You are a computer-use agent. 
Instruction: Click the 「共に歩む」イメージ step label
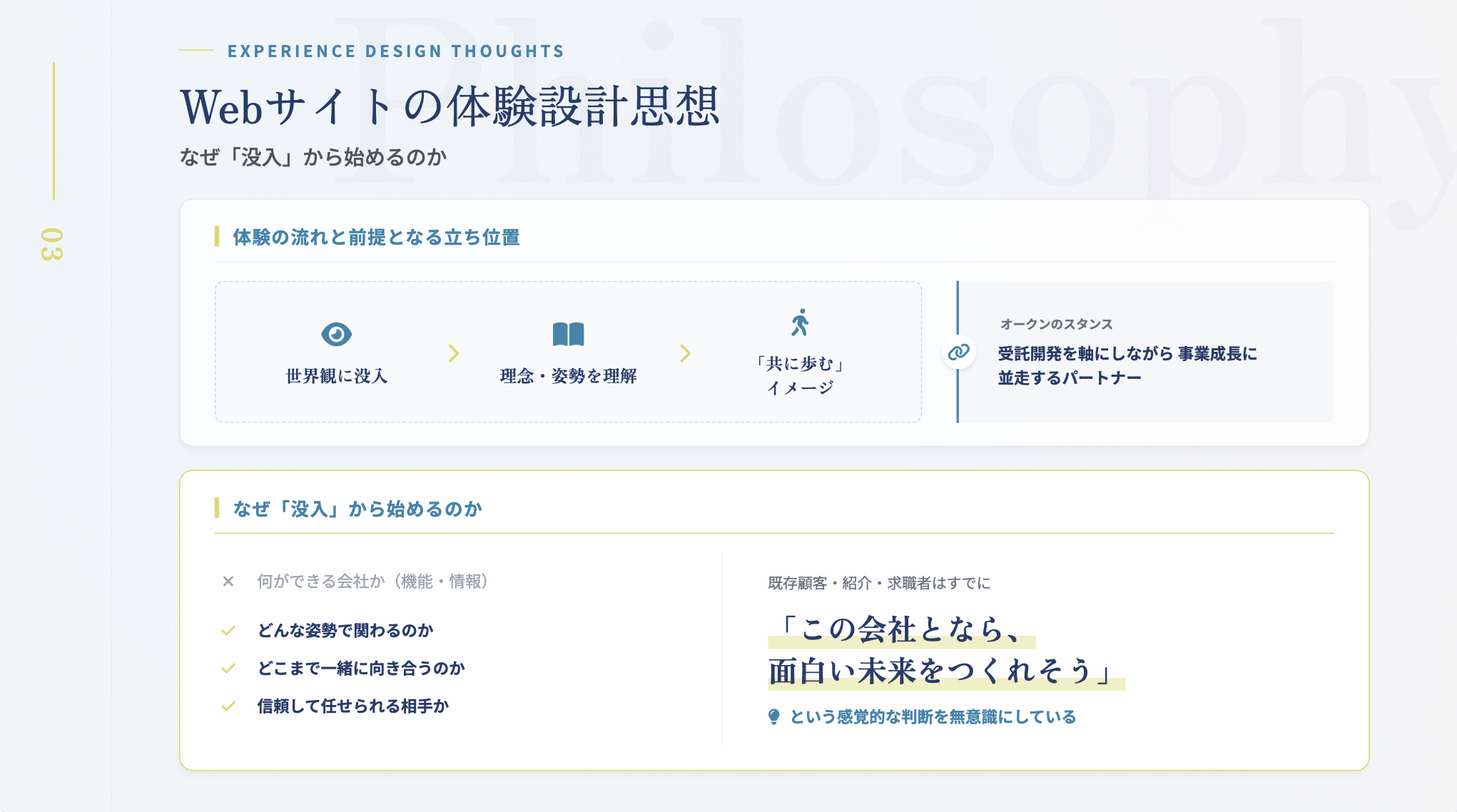pos(800,375)
